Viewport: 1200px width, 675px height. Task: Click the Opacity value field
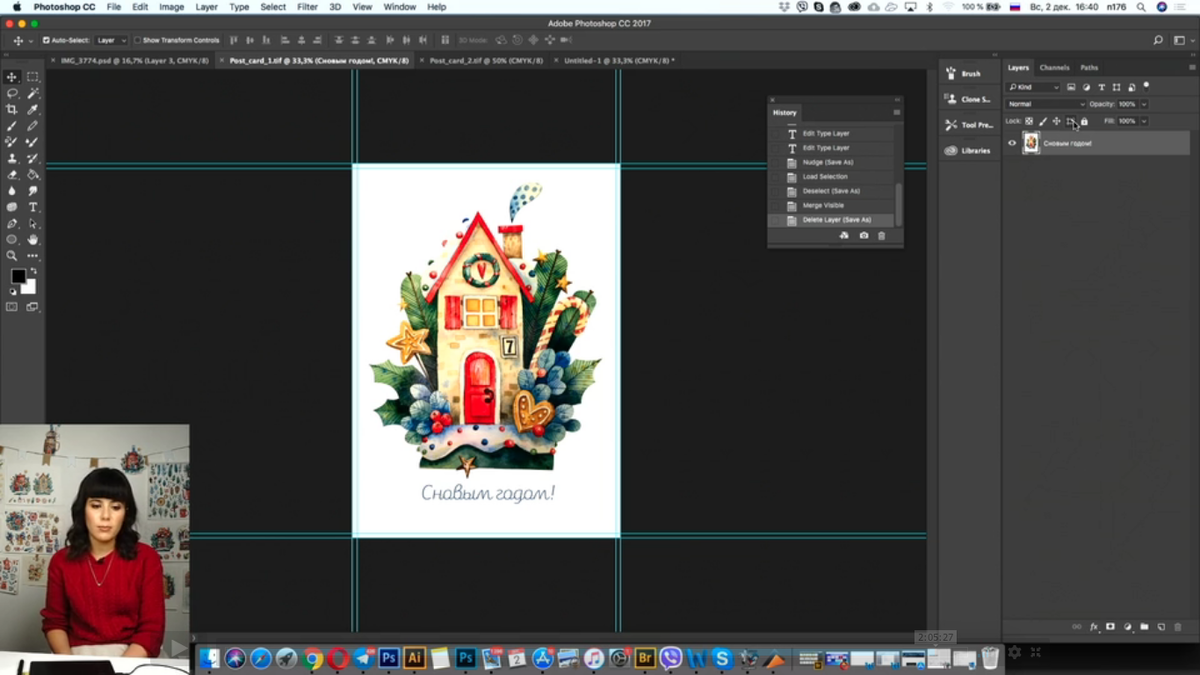(1128, 104)
